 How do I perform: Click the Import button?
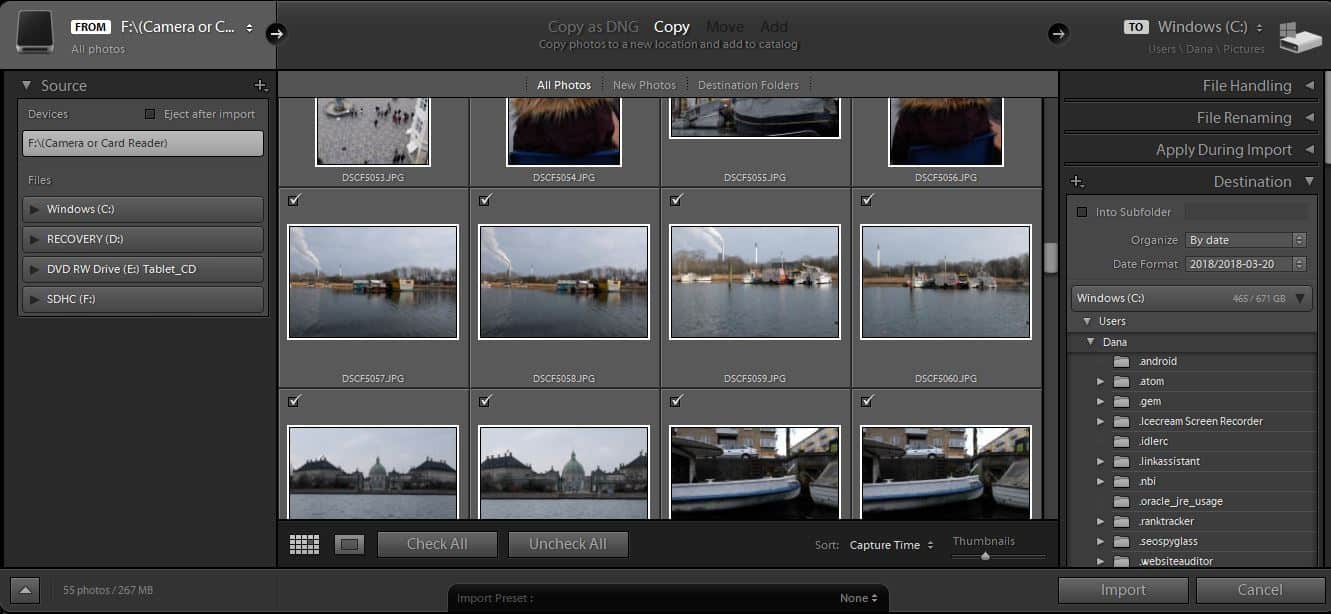click(x=1123, y=590)
